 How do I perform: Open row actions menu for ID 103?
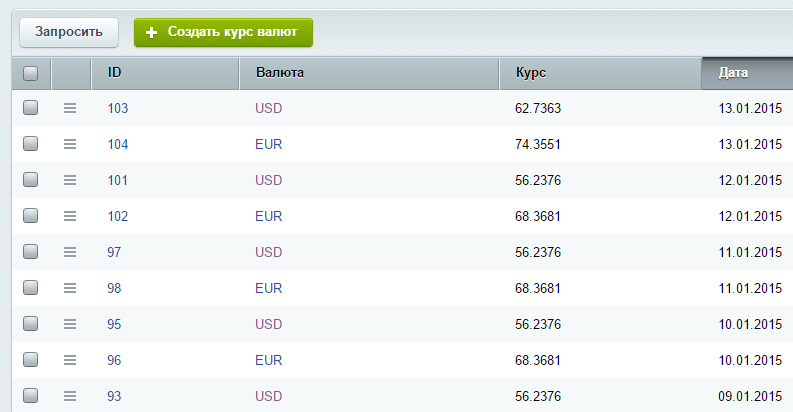click(70, 108)
